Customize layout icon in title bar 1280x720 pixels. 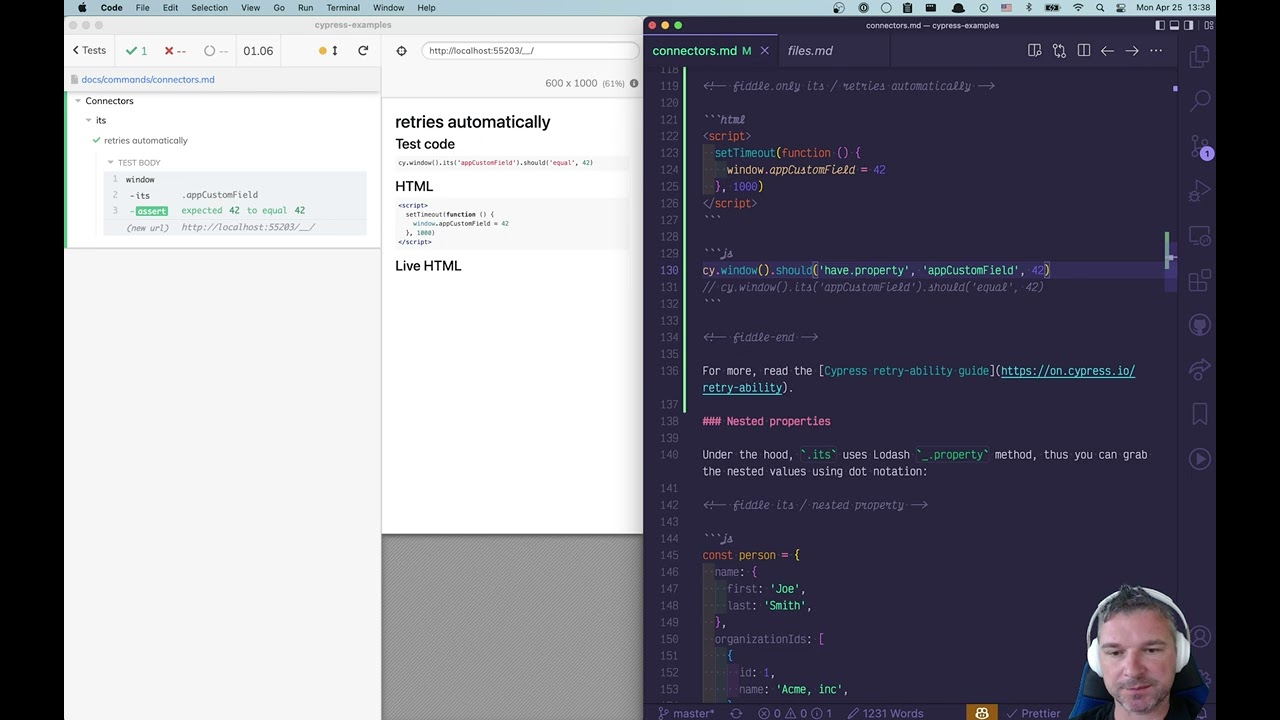point(1209,25)
